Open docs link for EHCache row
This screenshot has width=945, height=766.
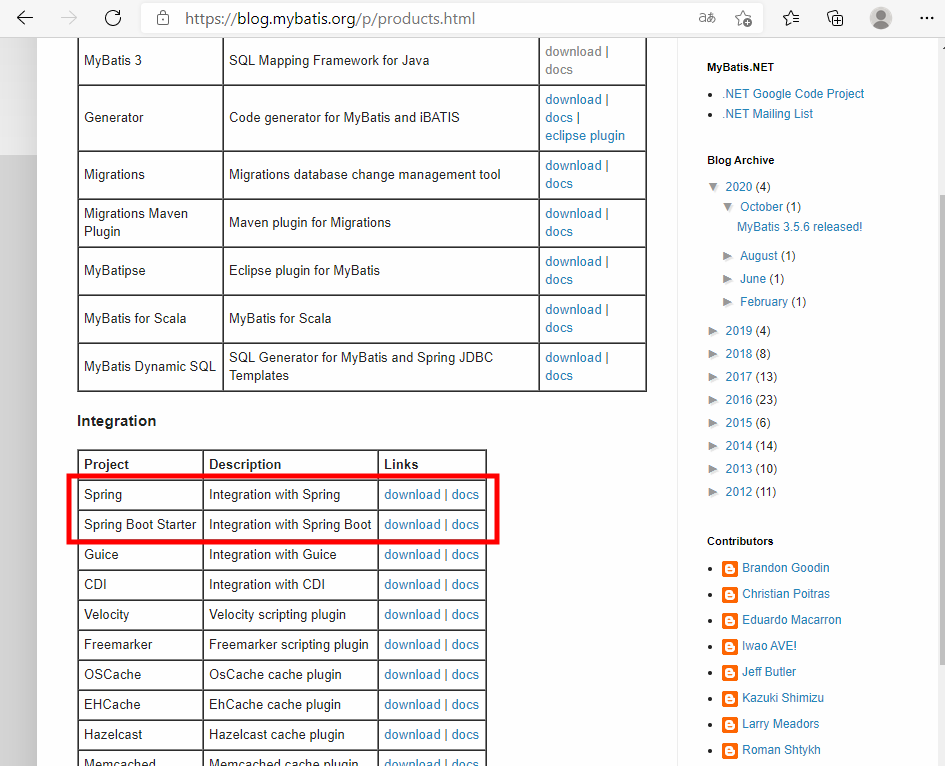click(465, 705)
